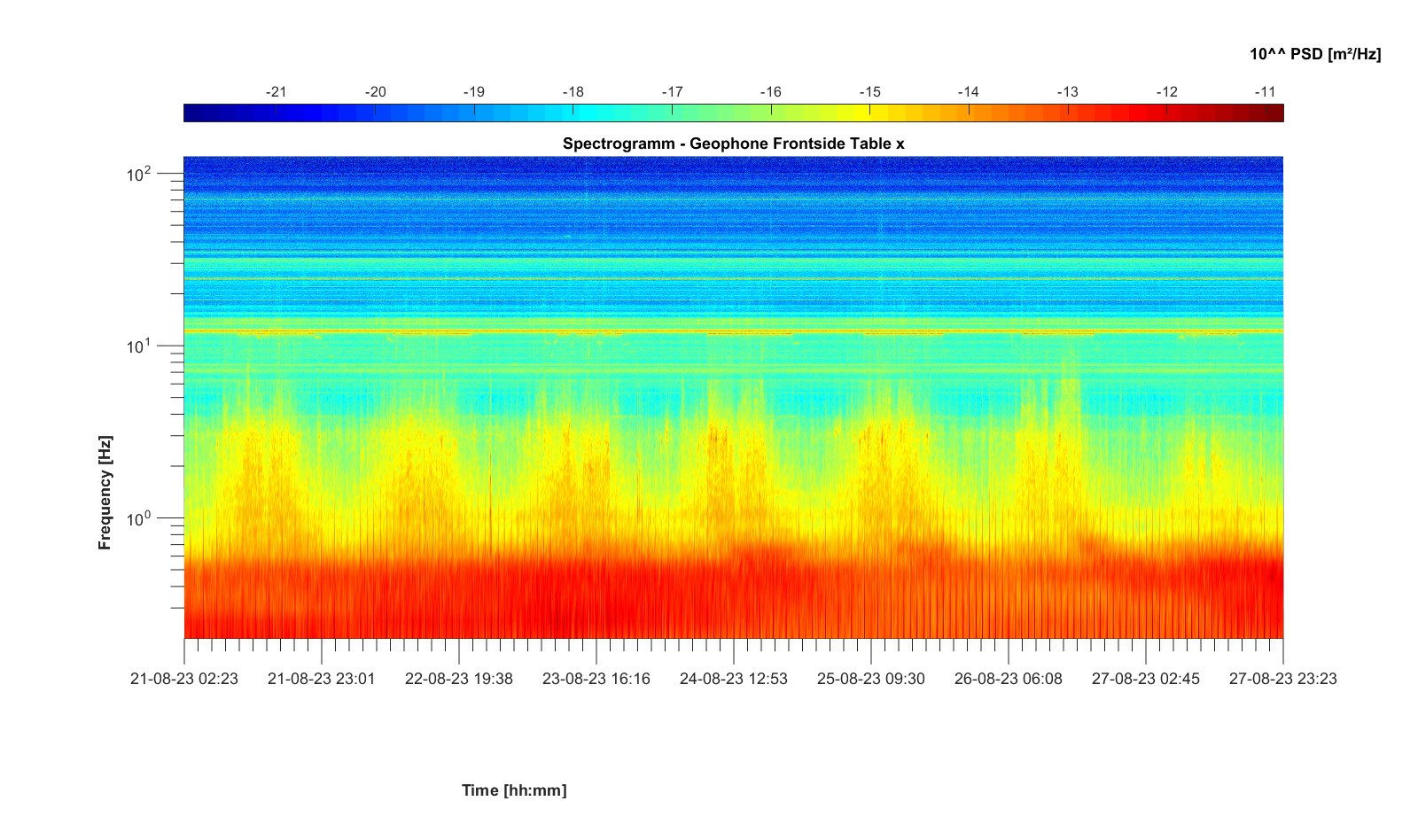Click the '10^^ PSD [m²/Hz]' colorbar label
Screen dimensions: 1418x840
click(1314, 54)
